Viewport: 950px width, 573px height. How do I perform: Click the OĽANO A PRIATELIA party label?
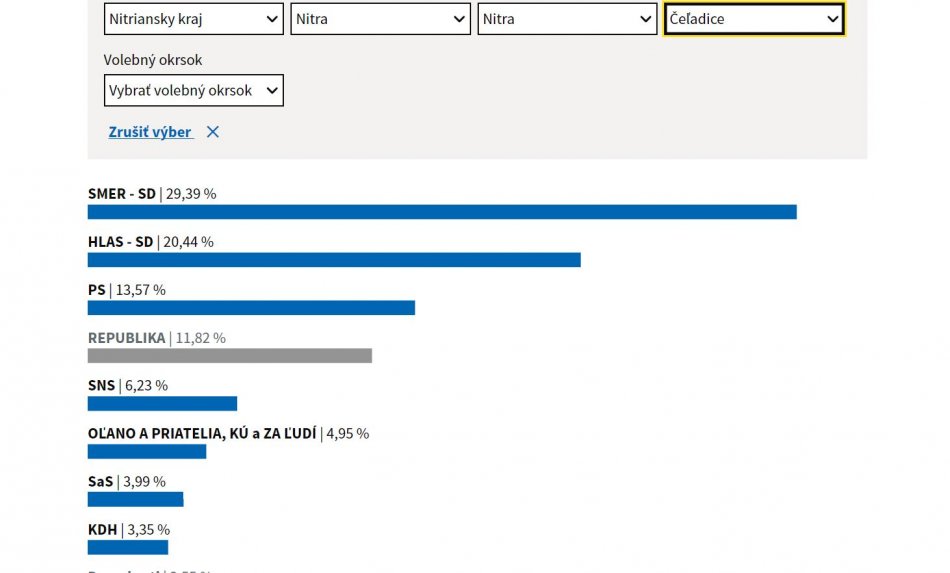[x=202, y=434]
